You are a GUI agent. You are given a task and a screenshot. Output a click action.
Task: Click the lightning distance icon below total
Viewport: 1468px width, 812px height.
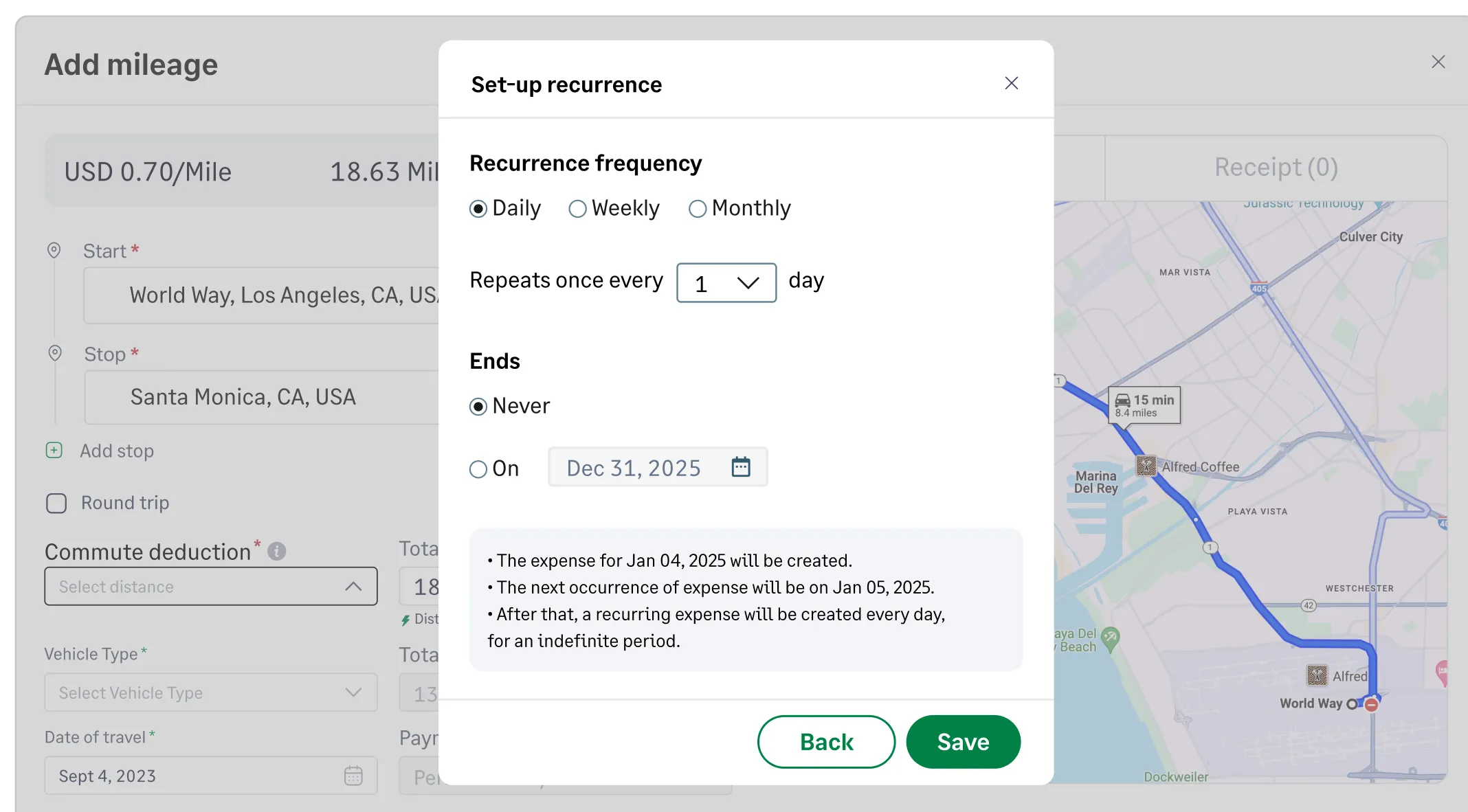coord(404,619)
